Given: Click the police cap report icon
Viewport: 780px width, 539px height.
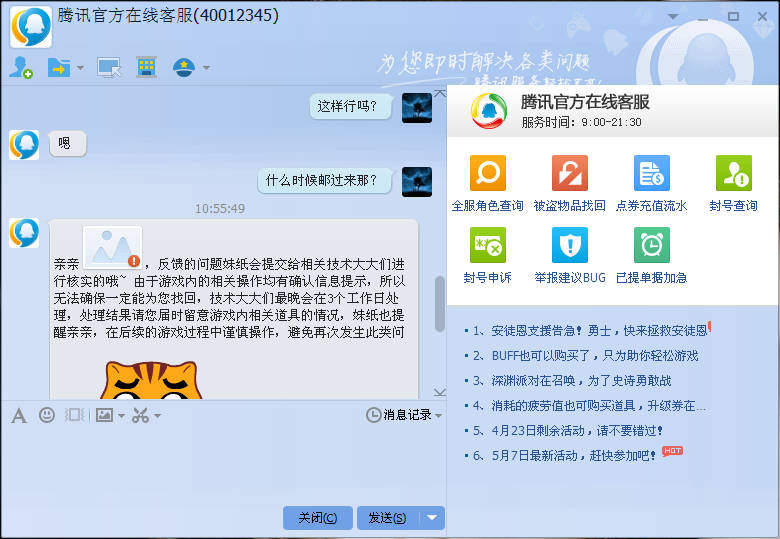Looking at the screenshot, I should click(184, 67).
